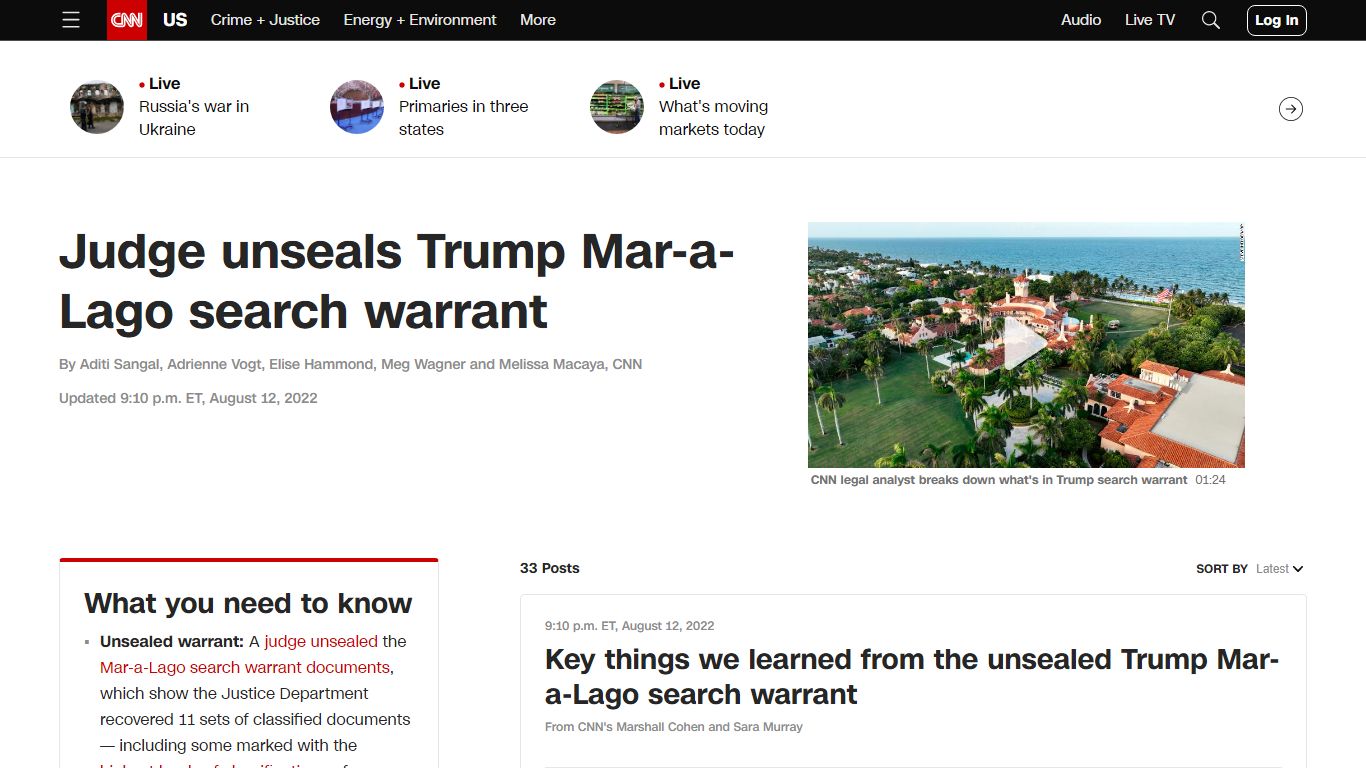
Task: Click the Log In button
Action: pos(1277,20)
